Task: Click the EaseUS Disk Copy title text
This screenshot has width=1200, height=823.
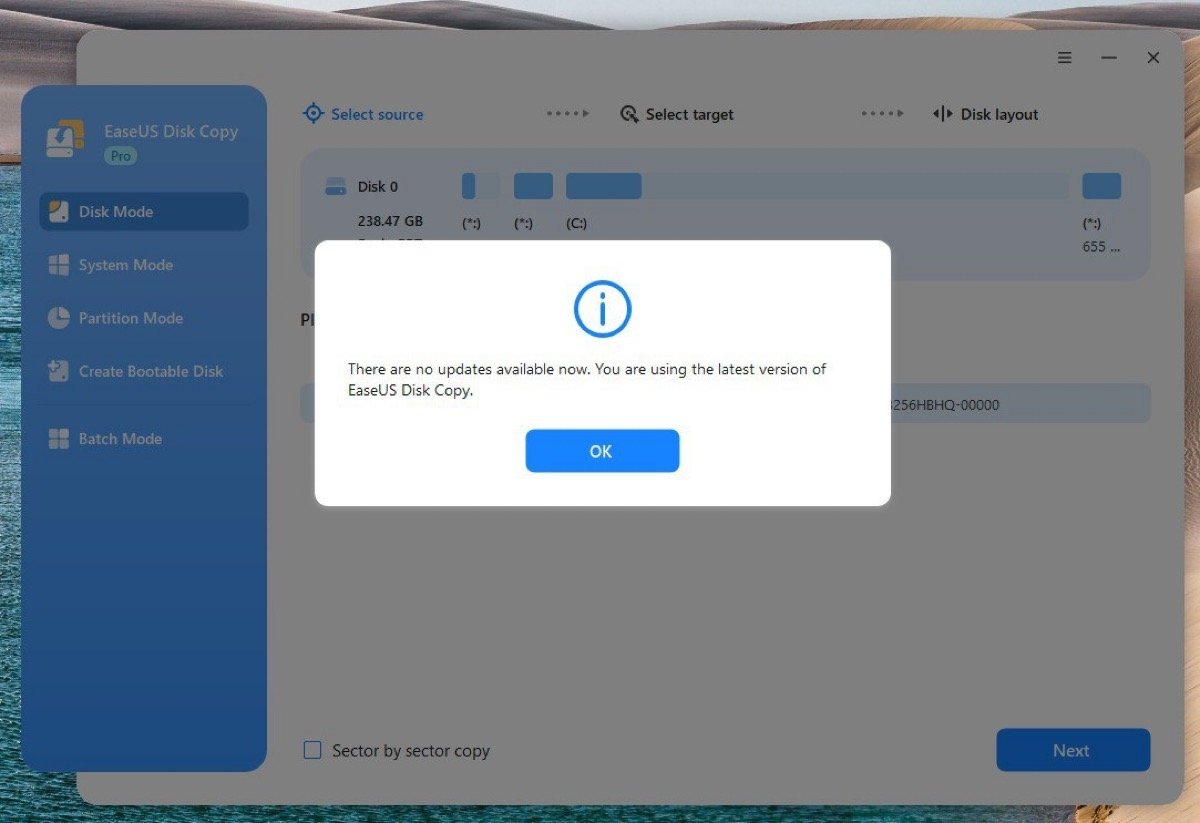Action: (x=171, y=131)
